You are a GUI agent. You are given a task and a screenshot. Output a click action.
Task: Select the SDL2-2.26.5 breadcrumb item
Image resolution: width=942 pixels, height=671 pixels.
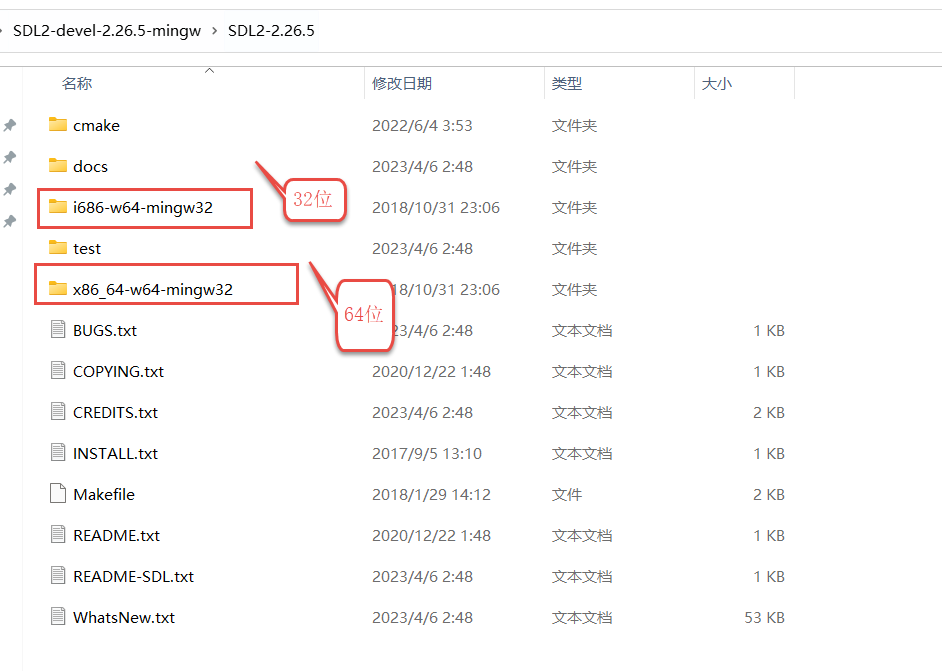[x=272, y=31]
